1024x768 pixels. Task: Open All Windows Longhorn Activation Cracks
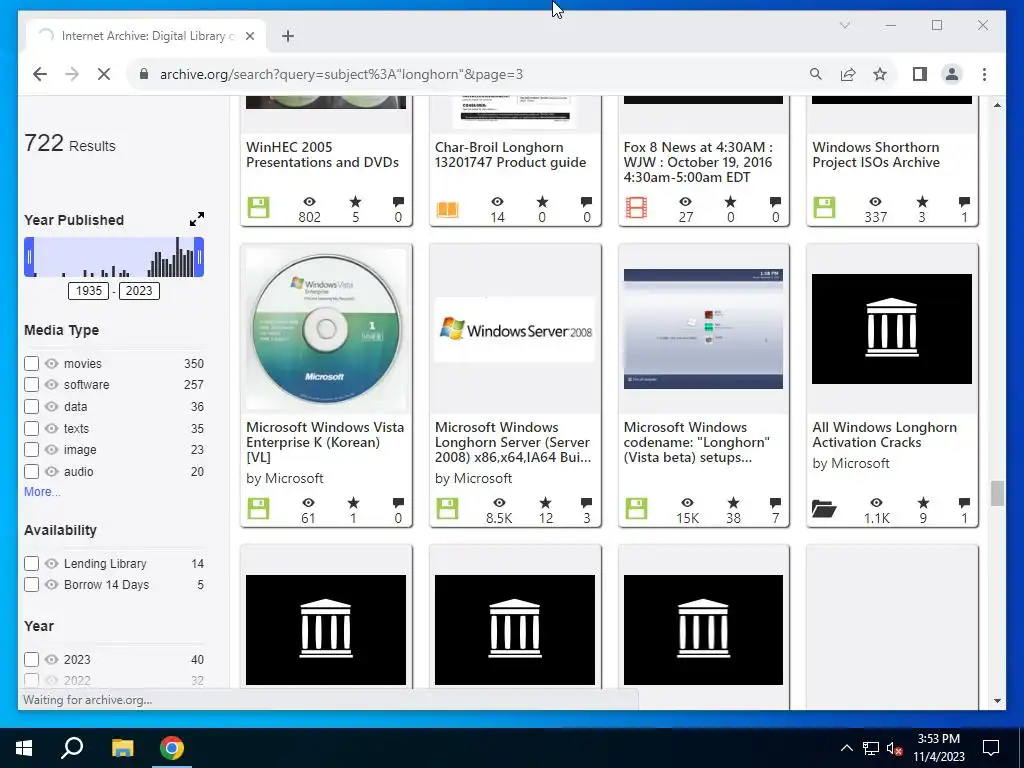(x=884, y=435)
